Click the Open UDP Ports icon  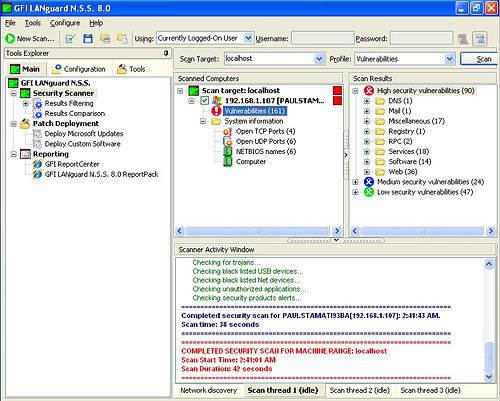coord(228,141)
